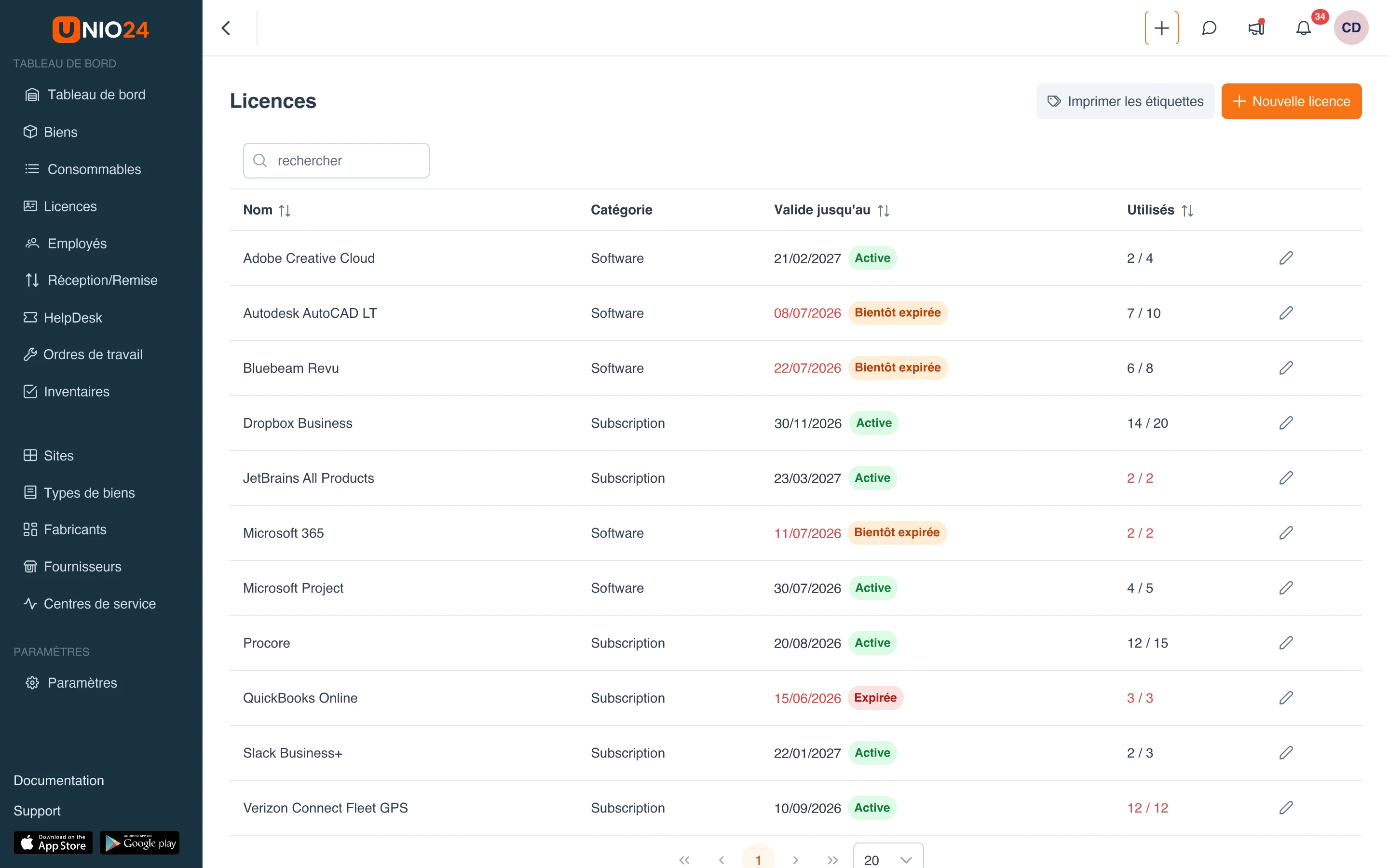Open the rows per page dropdown
Image resolution: width=1389 pixels, height=868 pixels.
[888, 858]
